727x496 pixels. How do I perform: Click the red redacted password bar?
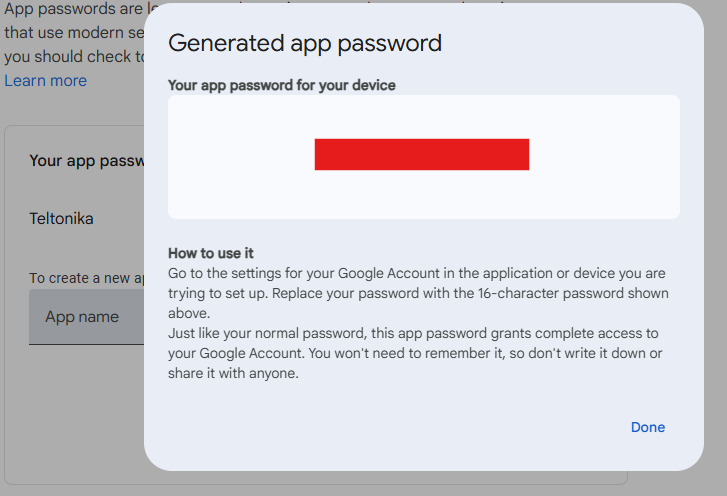(x=421, y=155)
